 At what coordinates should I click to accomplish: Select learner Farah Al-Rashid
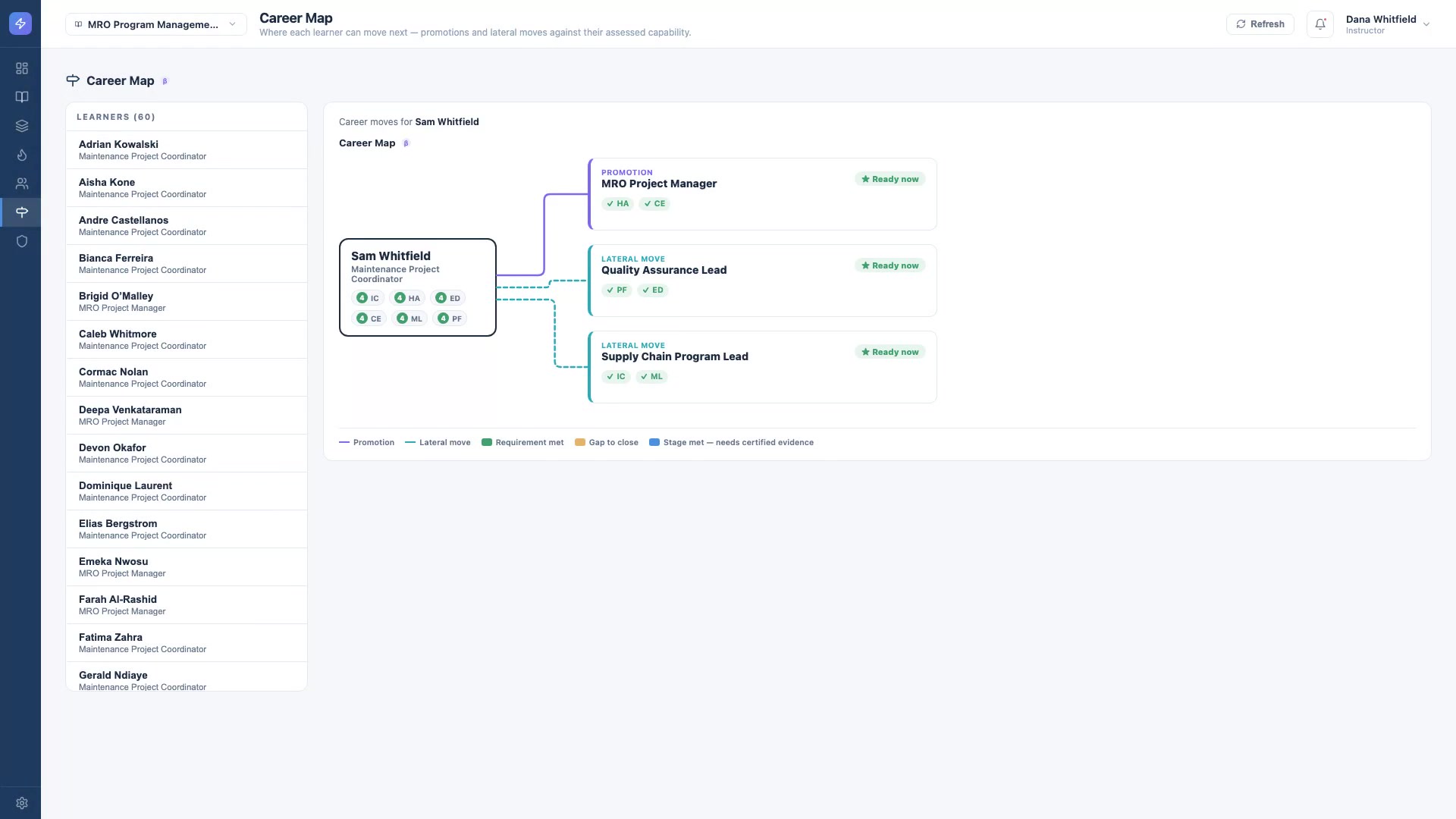[187, 605]
